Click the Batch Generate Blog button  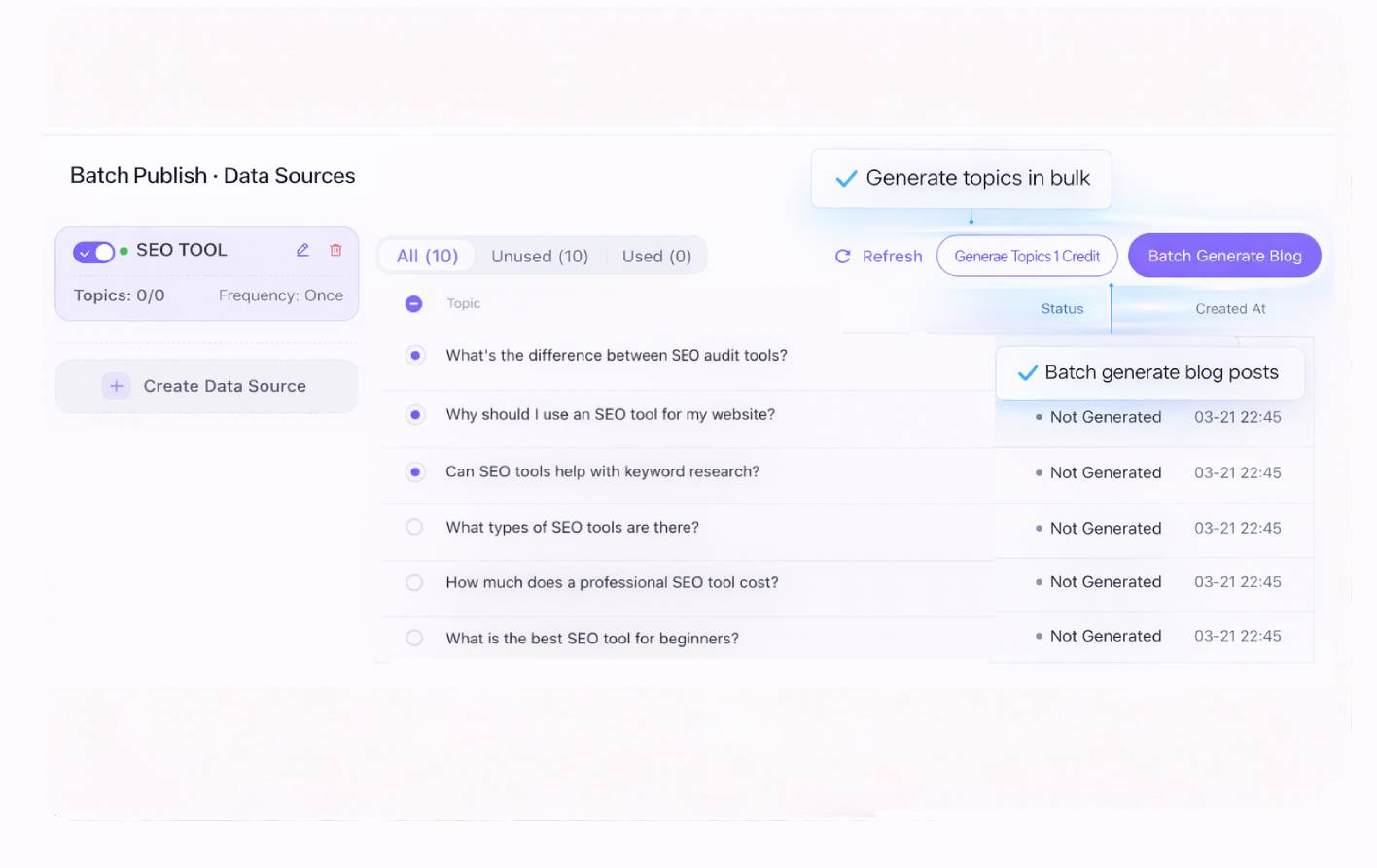point(1224,256)
